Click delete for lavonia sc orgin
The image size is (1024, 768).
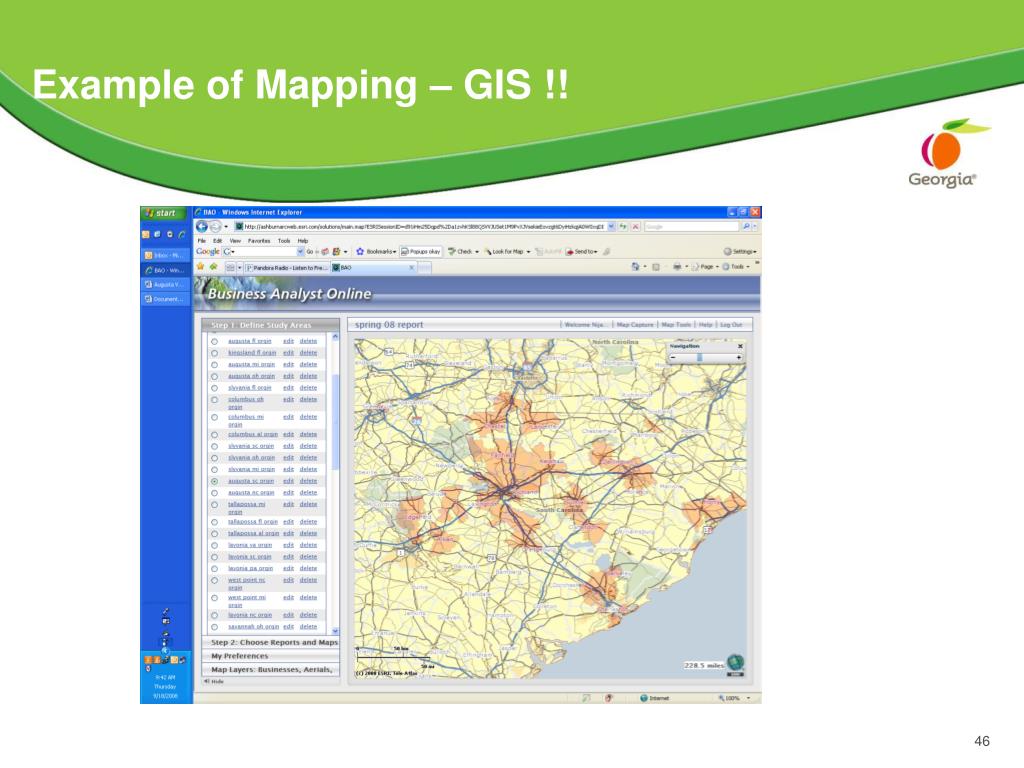pos(308,557)
